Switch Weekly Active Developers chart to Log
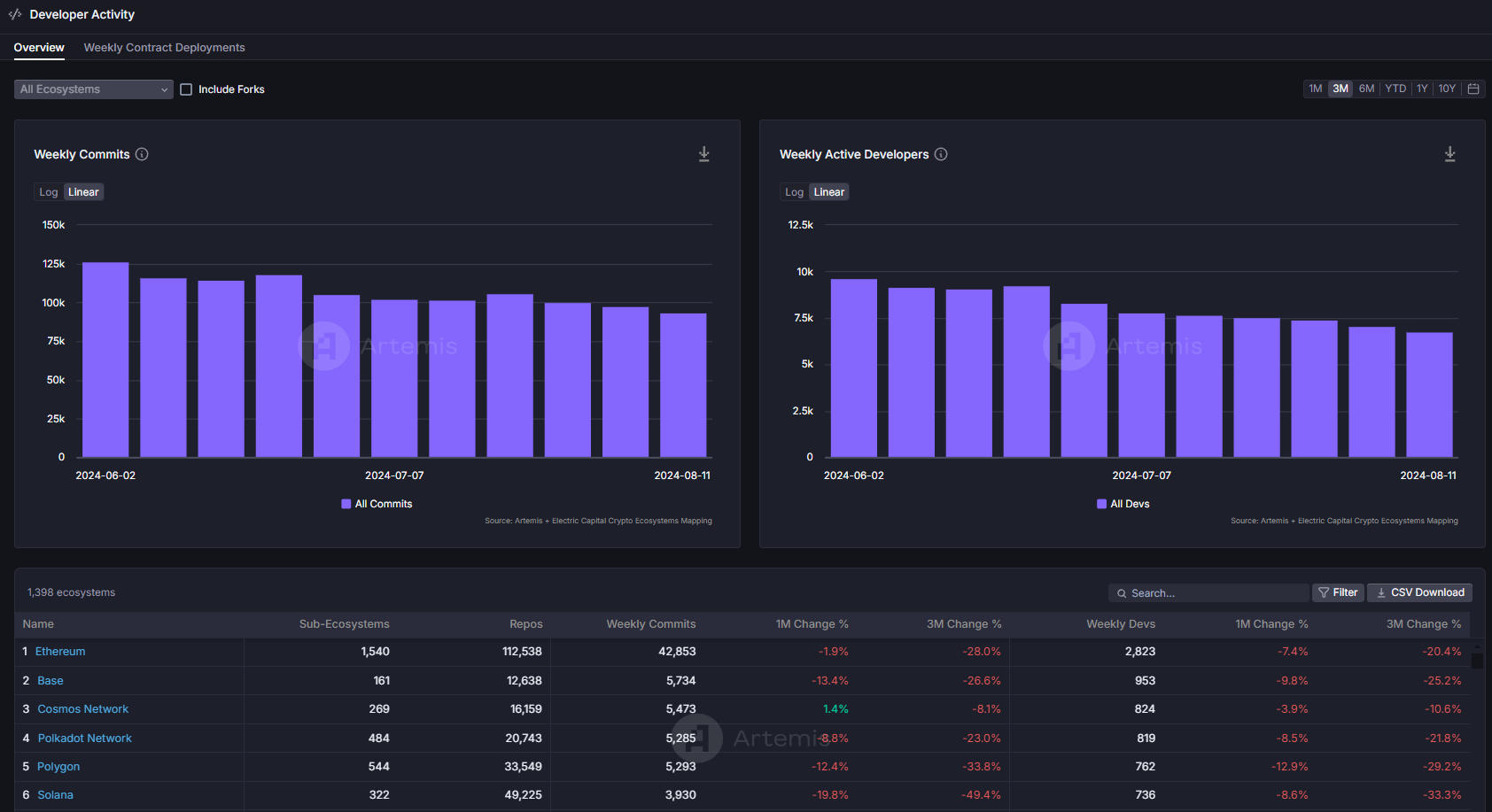 pyautogui.click(x=795, y=192)
